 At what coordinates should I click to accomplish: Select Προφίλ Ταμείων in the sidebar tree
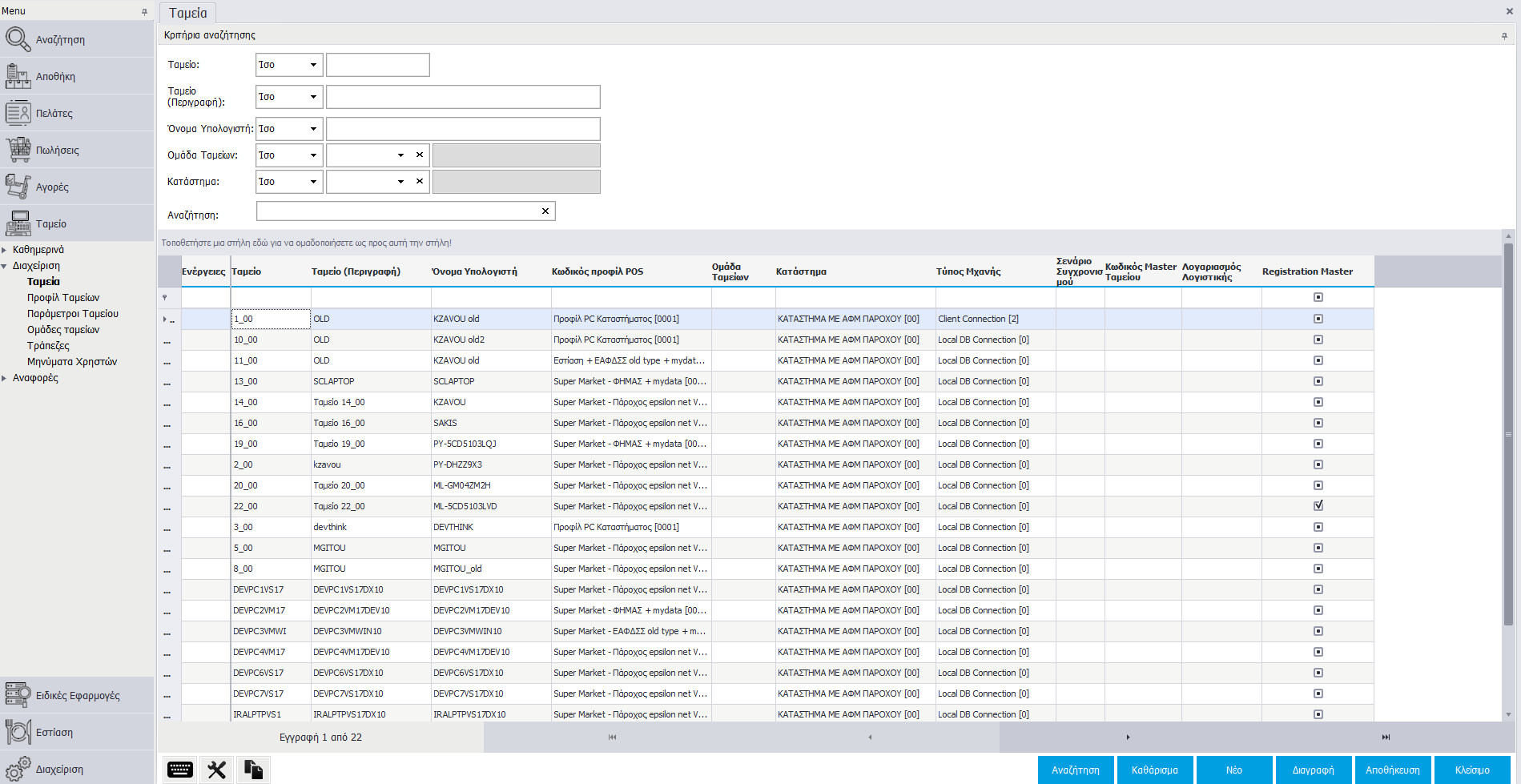(x=63, y=298)
